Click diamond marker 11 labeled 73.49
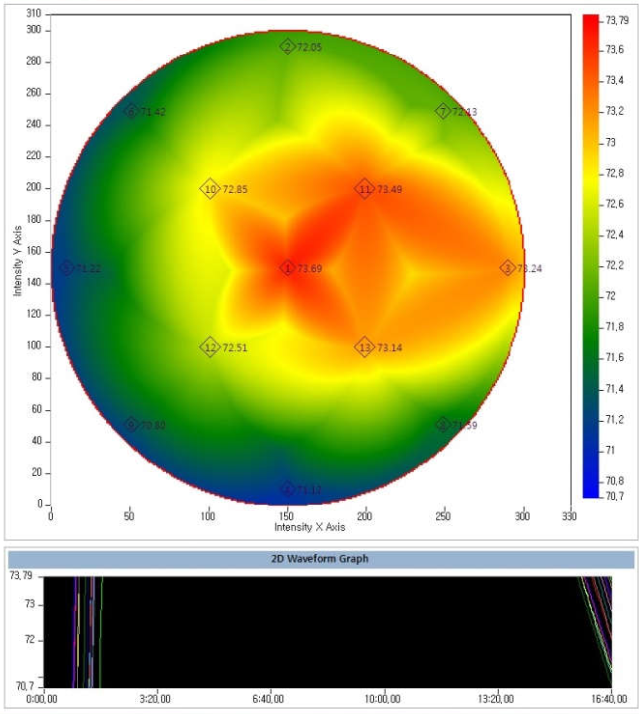Viewport: 639px width, 714px height. pos(365,189)
